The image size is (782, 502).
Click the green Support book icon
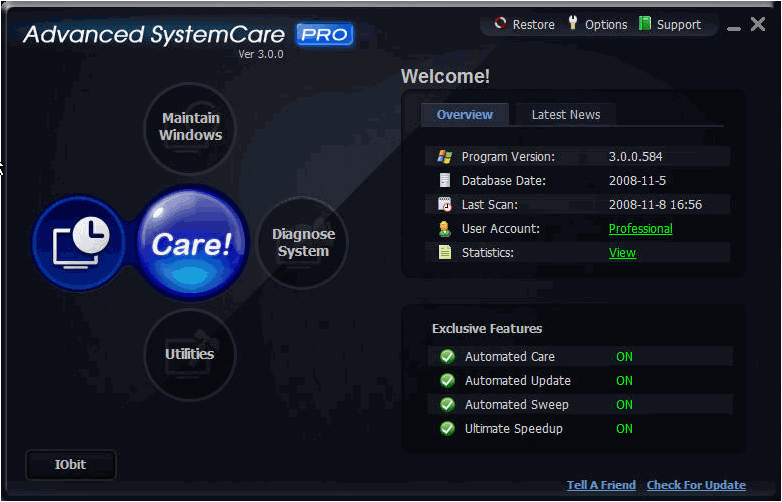645,23
